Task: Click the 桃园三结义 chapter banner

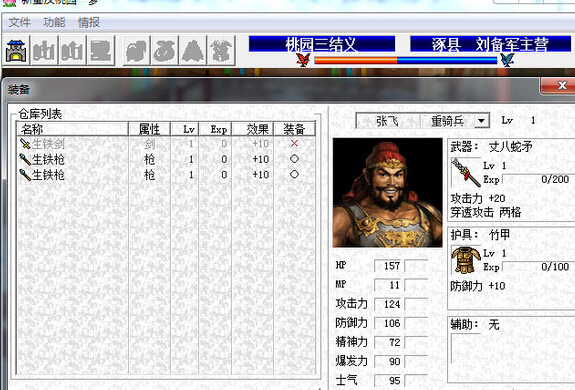Action: pyautogui.click(x=322, y=44)
